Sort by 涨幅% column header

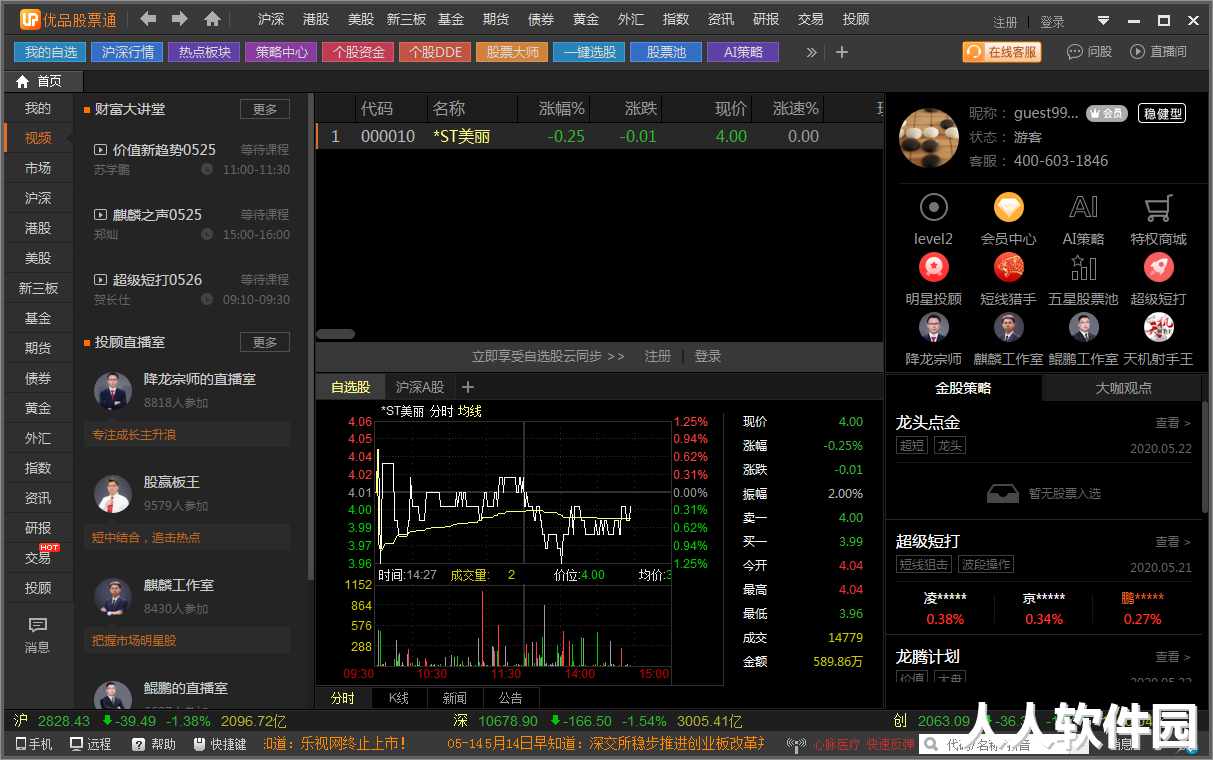click(x=562, y=109)
